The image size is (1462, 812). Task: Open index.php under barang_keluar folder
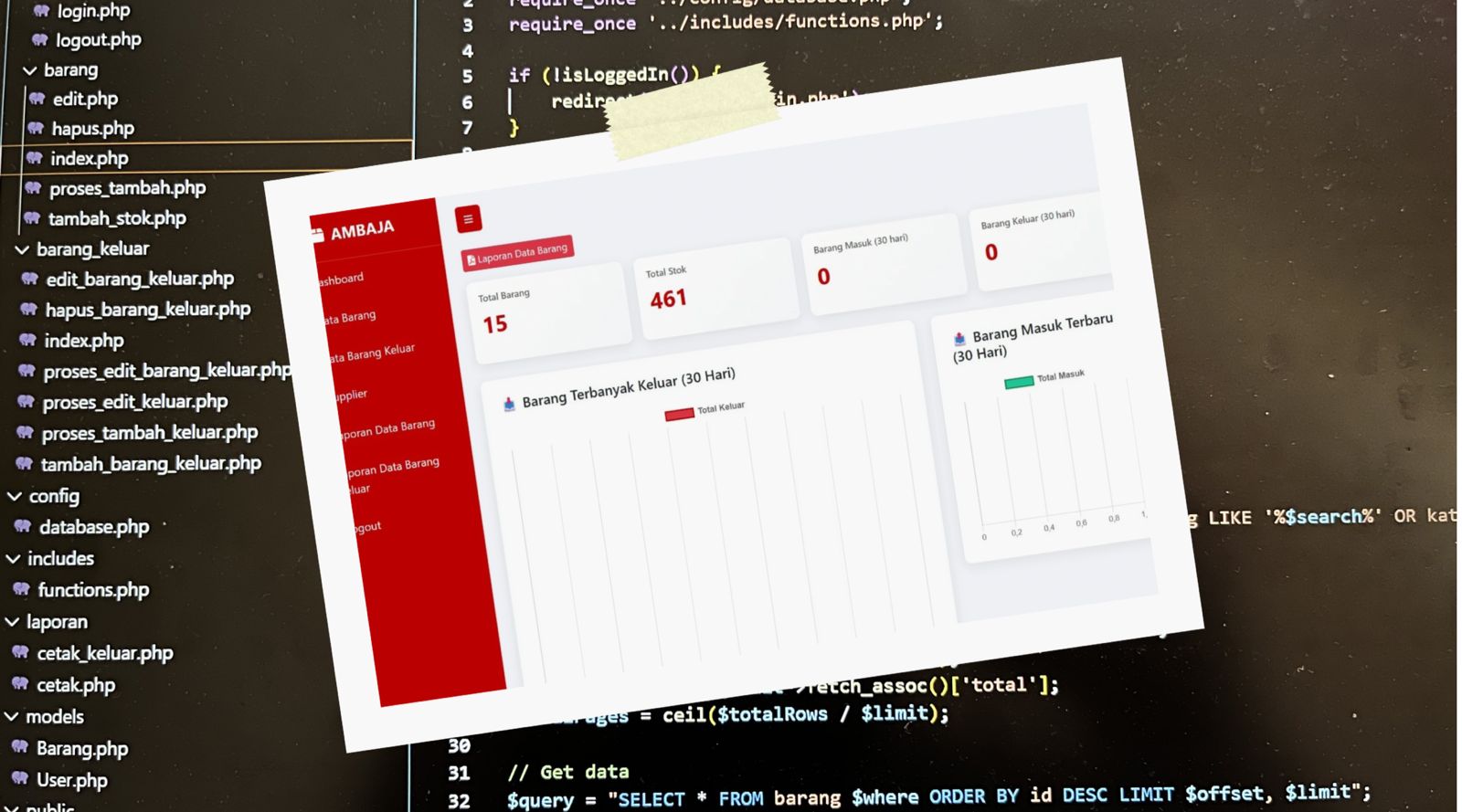click(x=83, y=341)
